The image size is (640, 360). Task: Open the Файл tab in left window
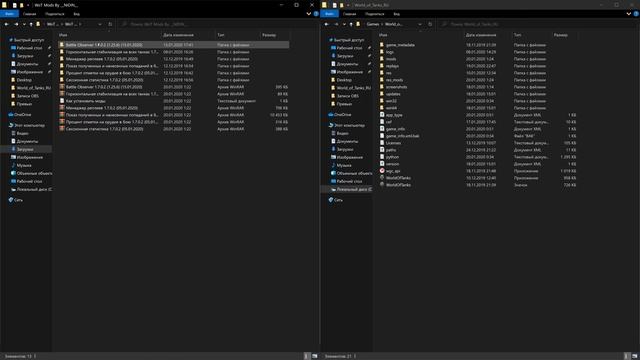point(9,14)
